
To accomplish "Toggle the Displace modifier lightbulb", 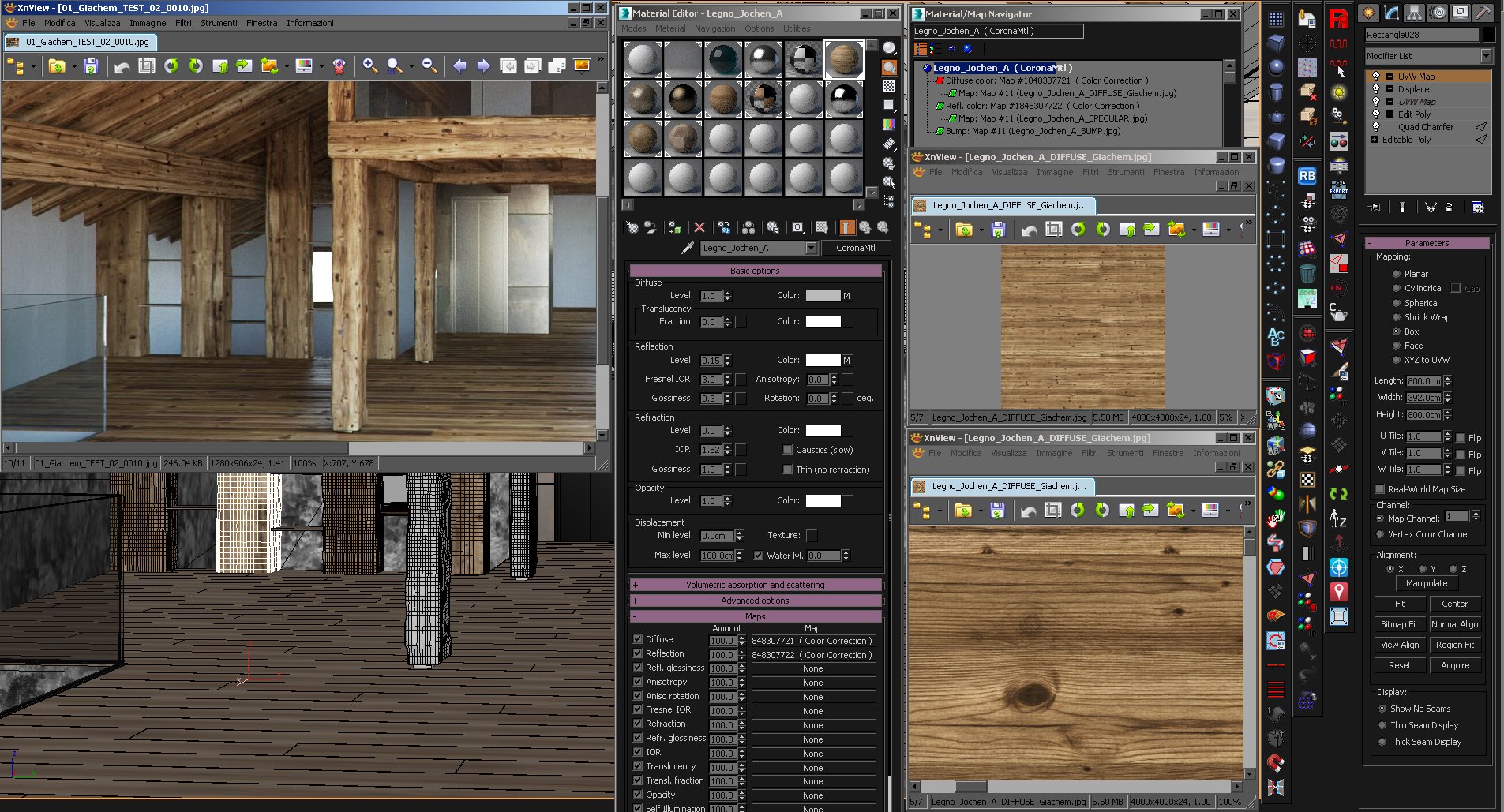I will point(1376,89).
